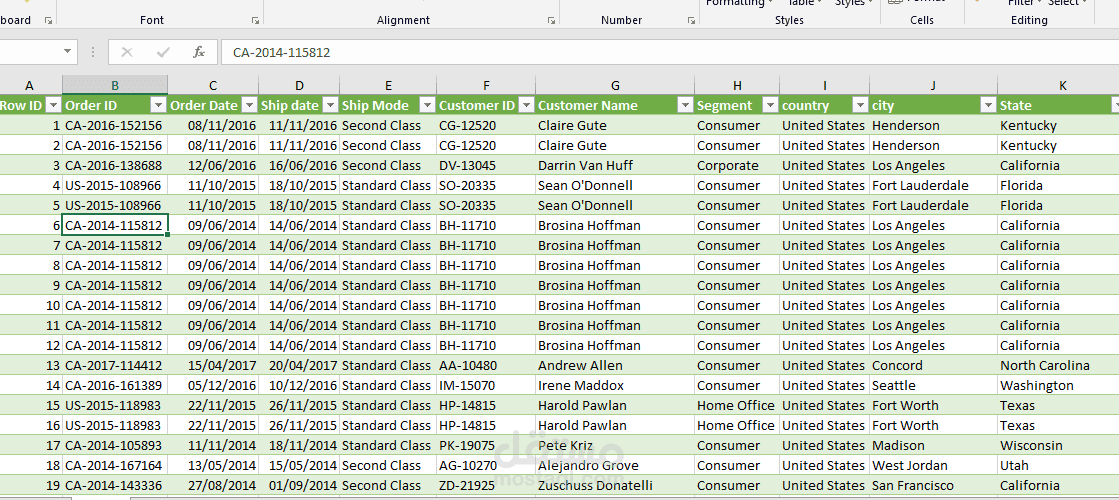Click city cell Seattle
This screenshot has height=500, width=1119.
tap(933, 385)
